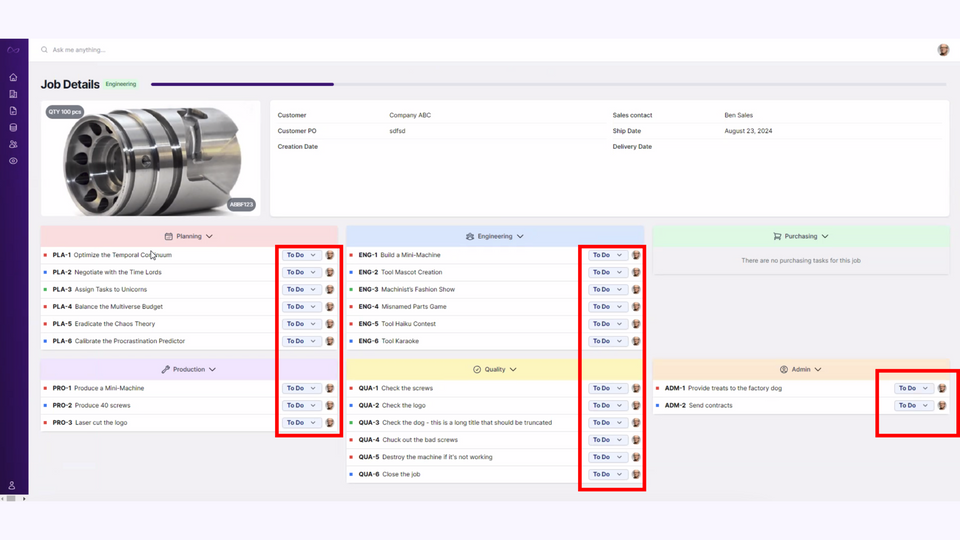
Task: Click the Engineering section icon
Action: [470, 236]
